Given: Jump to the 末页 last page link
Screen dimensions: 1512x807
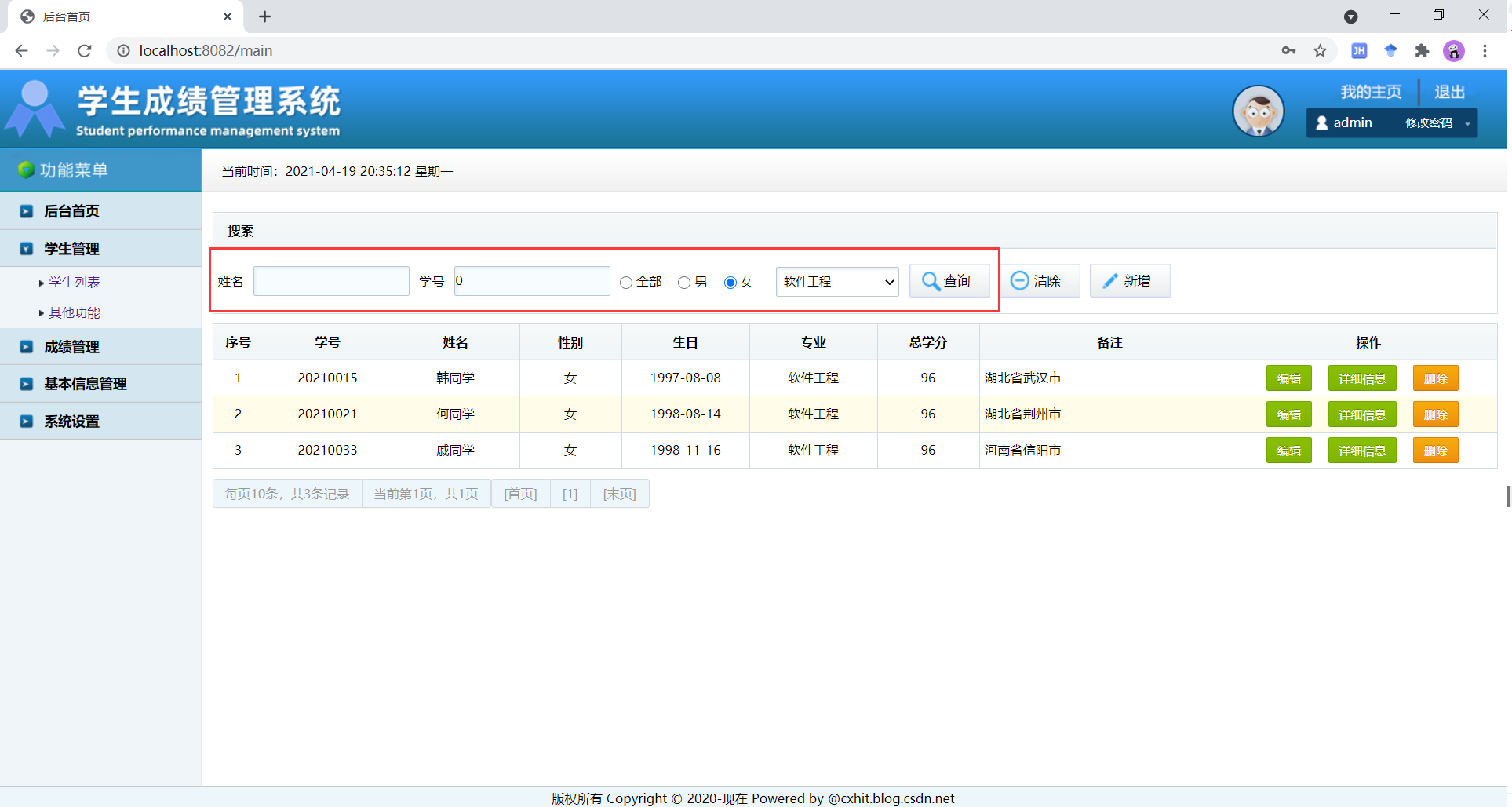Looking at the screenshot, I should point(620,494).
